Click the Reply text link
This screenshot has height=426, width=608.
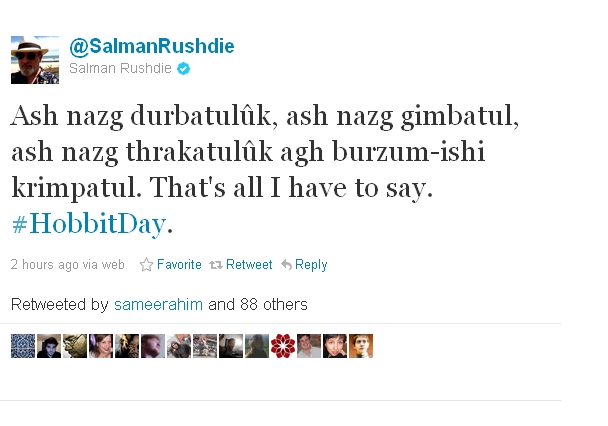[311, 265]
